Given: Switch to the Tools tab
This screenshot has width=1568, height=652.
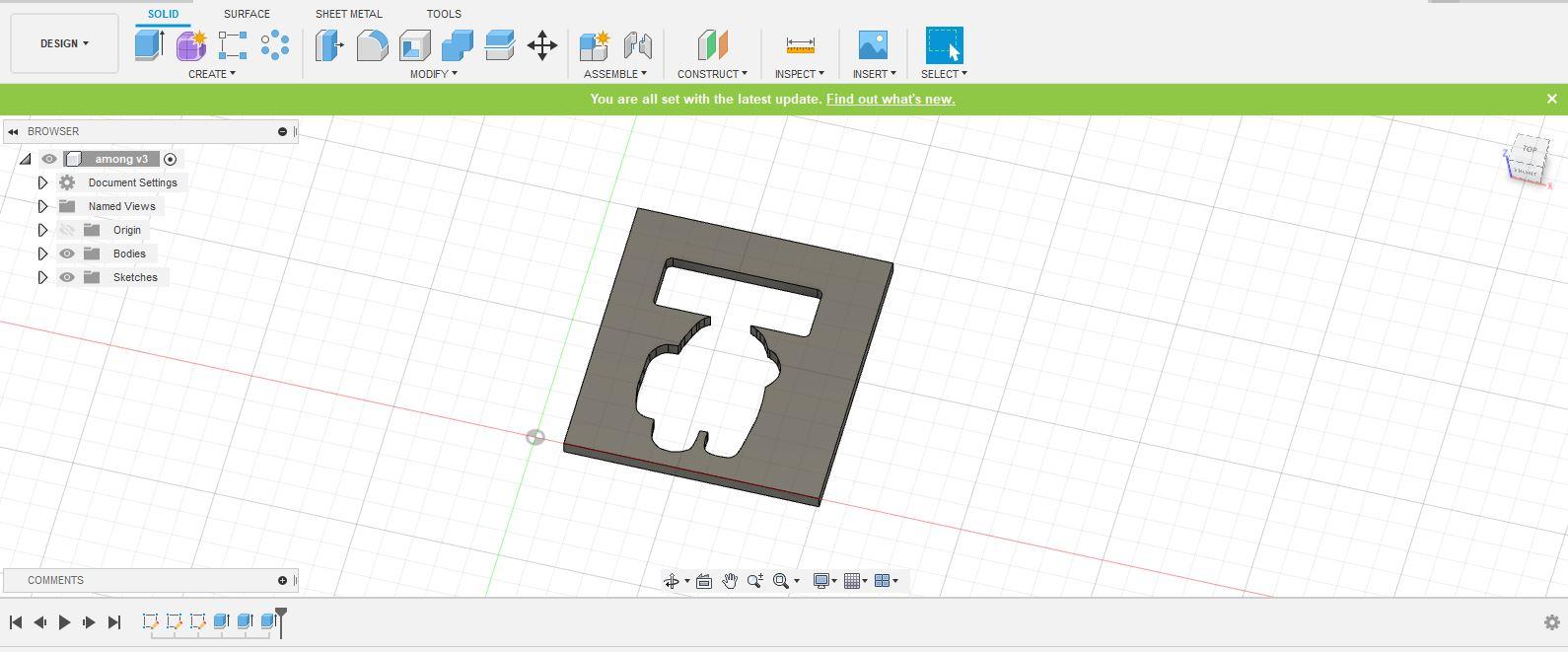Looking at the screenshot, I should point(444,14).
